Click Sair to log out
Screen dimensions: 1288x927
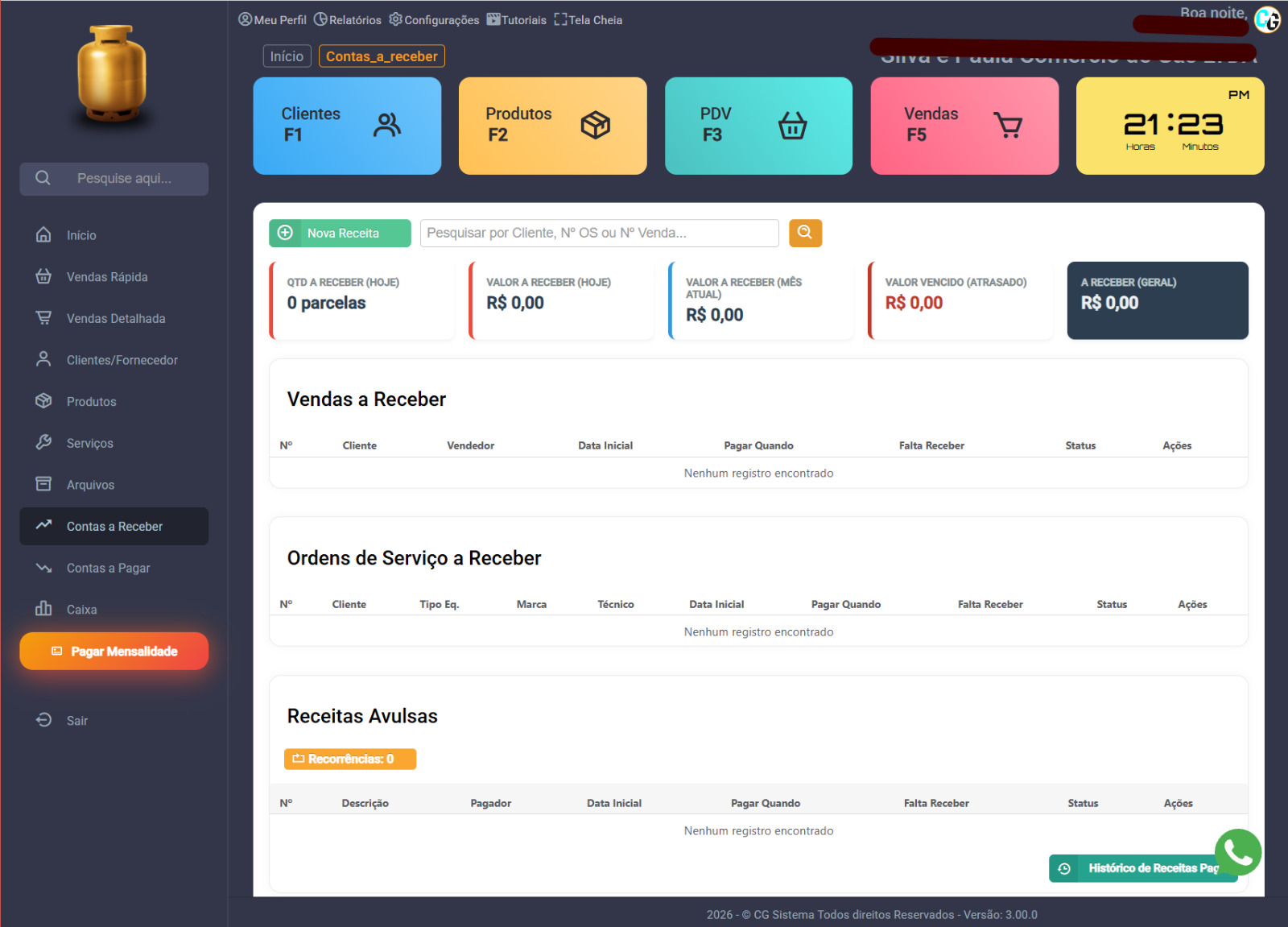tap(114, 721)
